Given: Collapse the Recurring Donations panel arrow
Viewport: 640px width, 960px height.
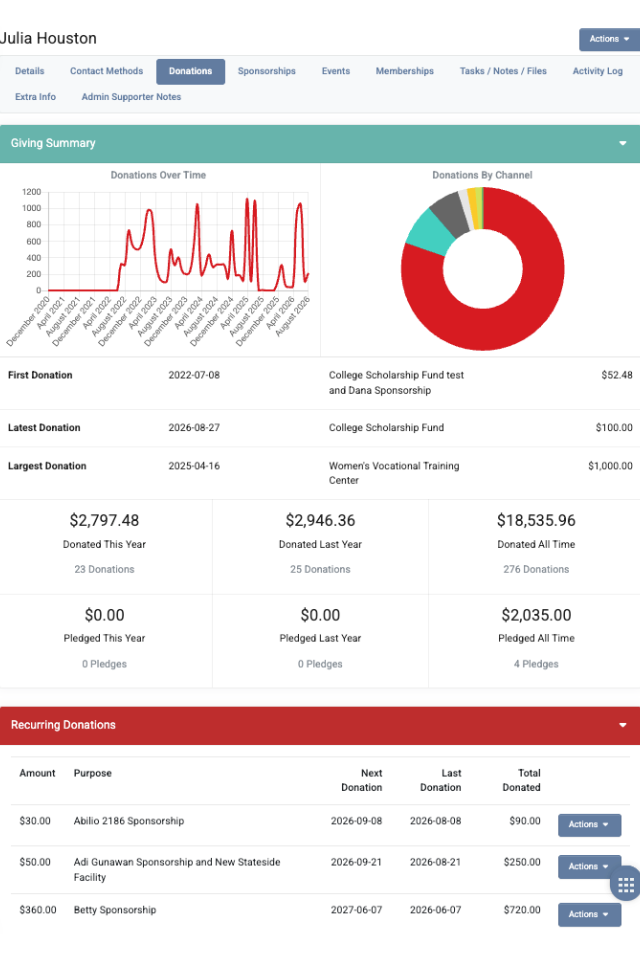Looking at the screenshot, I should 622,726.
